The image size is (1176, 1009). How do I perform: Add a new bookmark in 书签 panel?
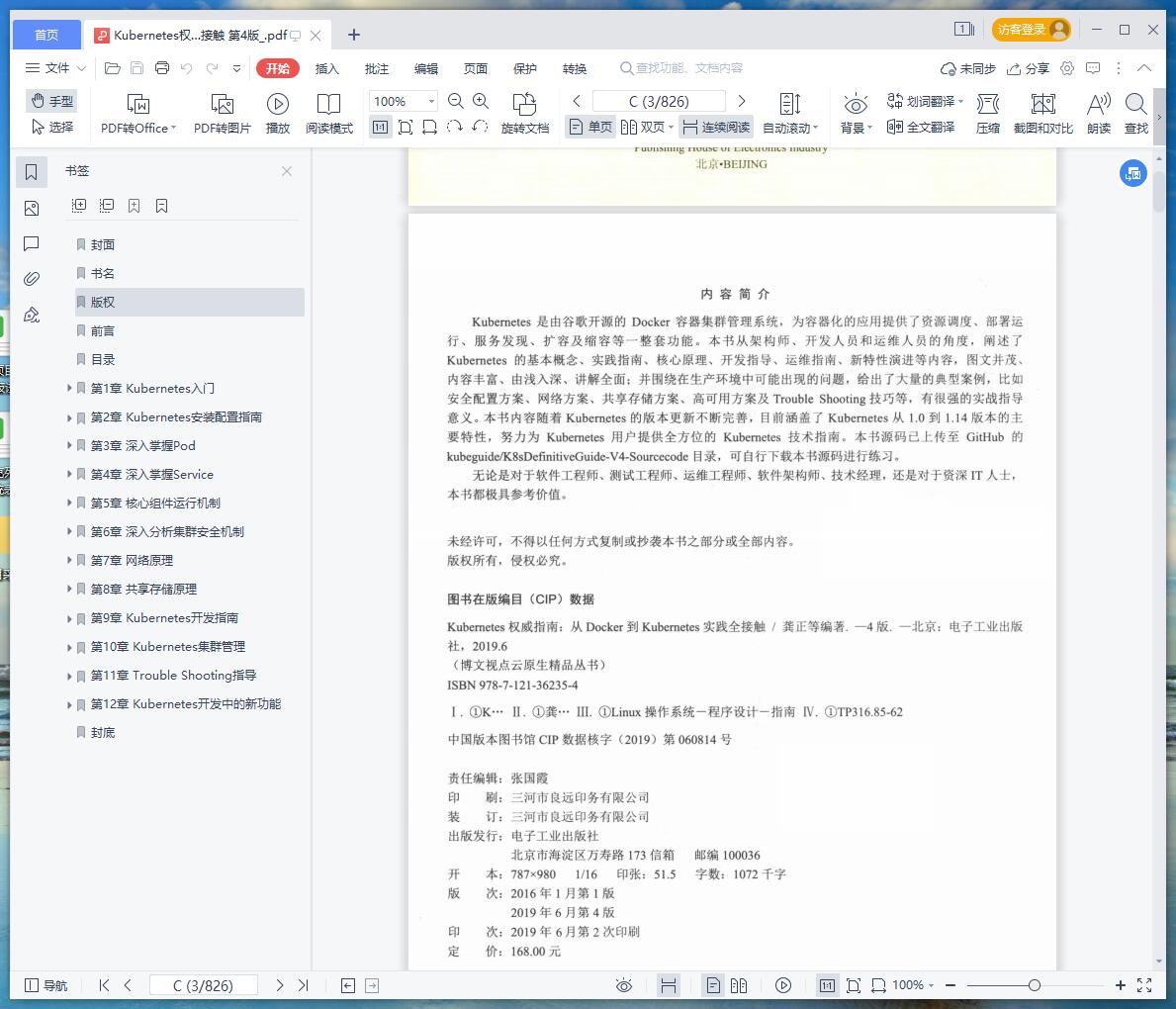click(x=135, y=206)
